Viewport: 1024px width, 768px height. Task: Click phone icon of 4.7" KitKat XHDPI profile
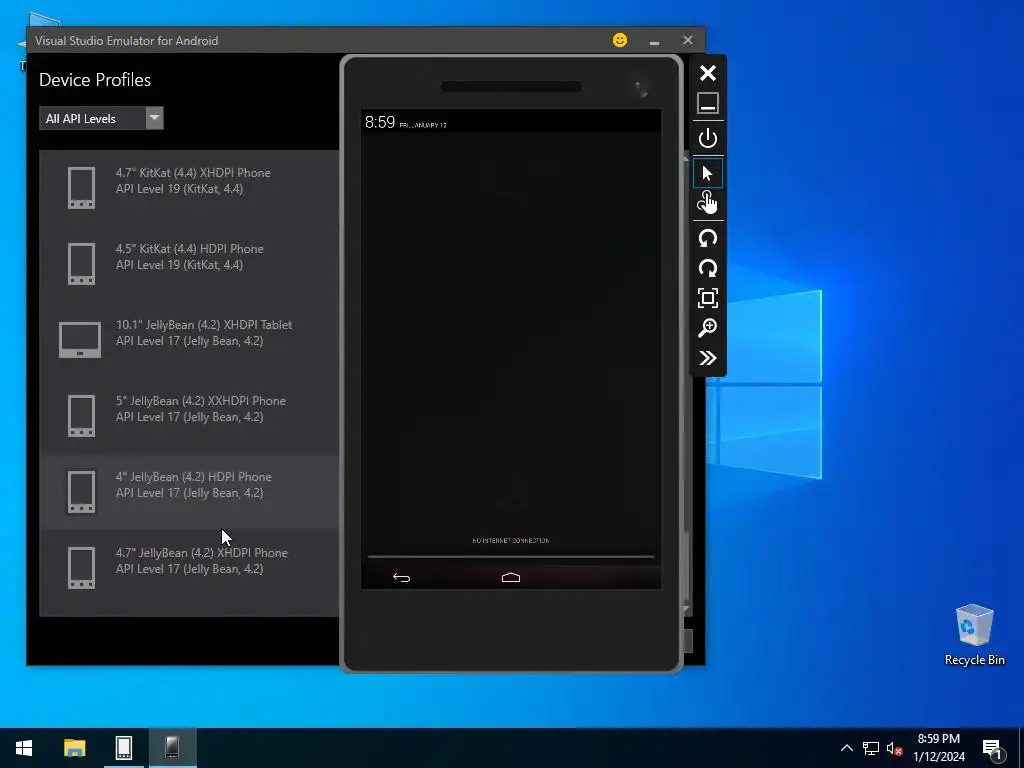coord(82,188)
